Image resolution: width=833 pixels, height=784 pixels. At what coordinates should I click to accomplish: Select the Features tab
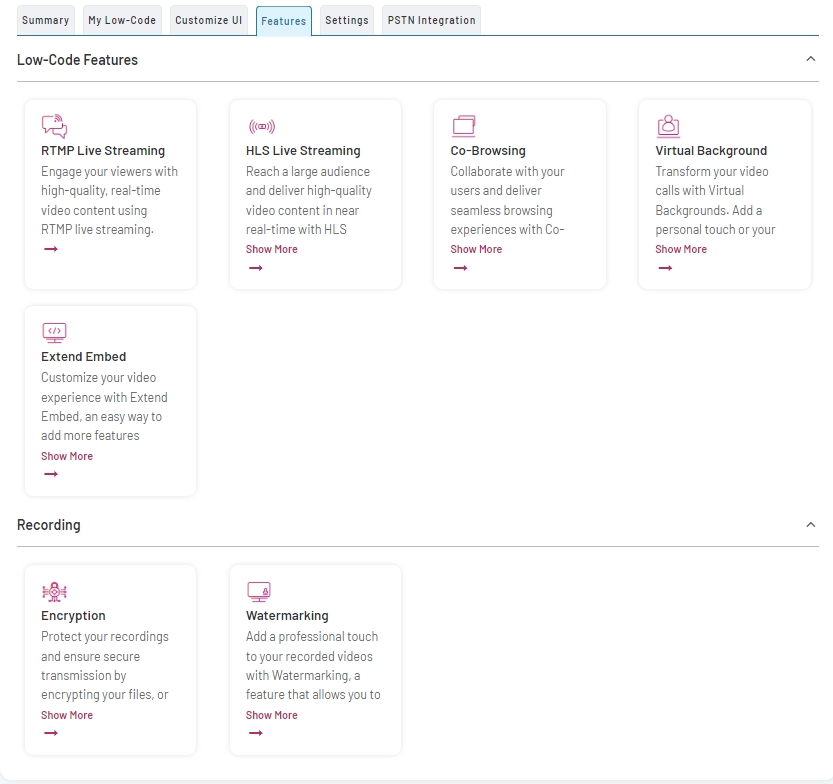pos(284,21)
